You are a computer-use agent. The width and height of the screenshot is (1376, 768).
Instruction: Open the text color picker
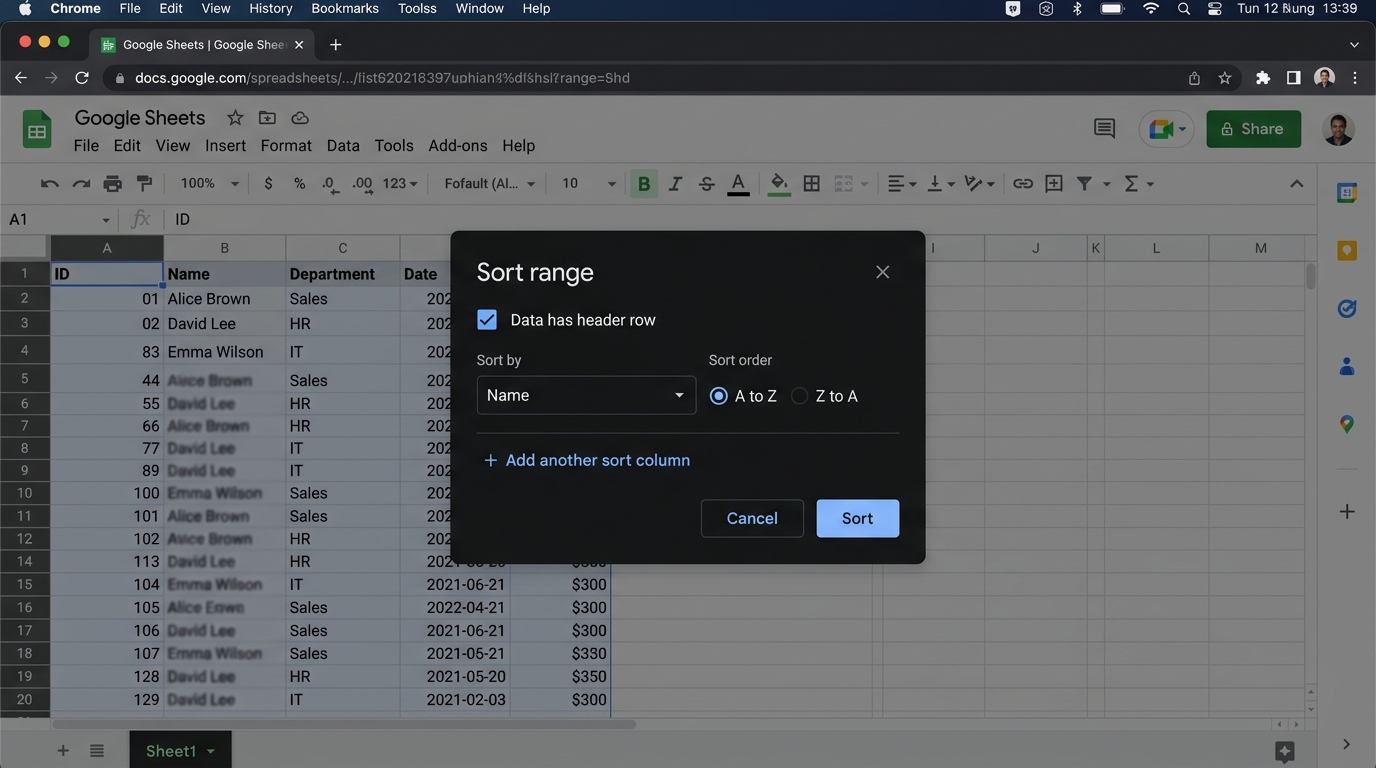738,184
